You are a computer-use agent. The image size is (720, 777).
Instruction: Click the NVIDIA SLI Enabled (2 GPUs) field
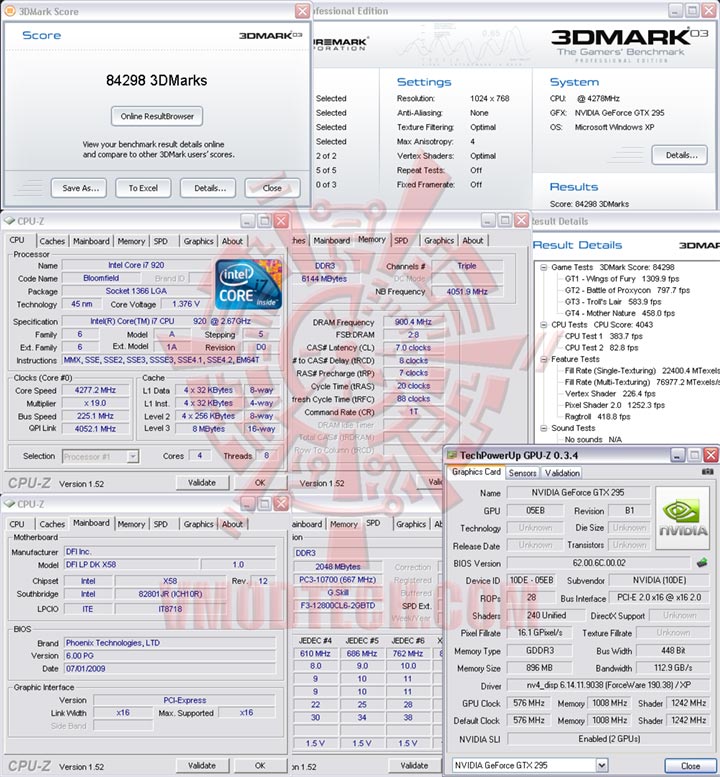coord(609,739)
